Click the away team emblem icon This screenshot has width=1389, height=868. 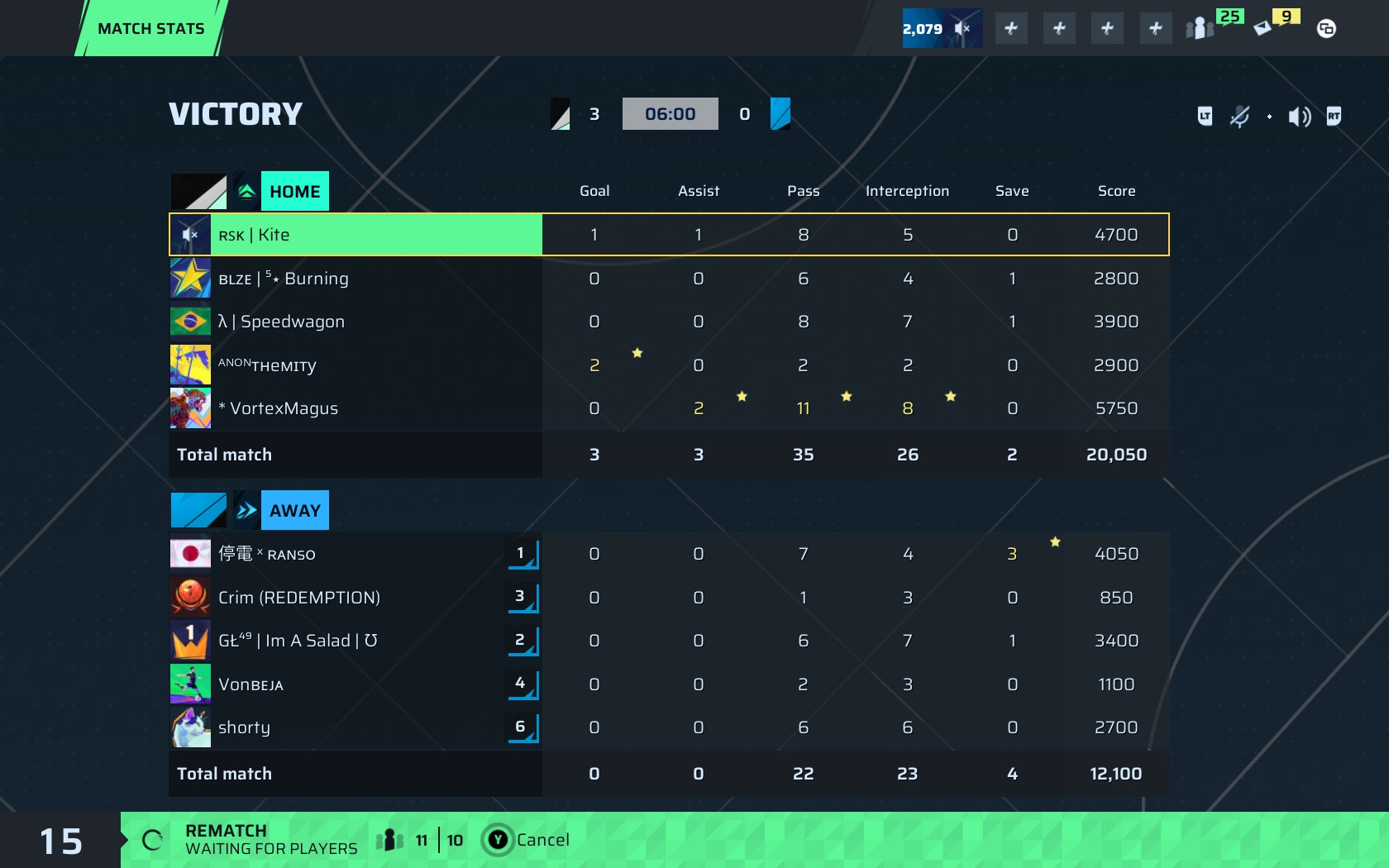point(246,510)
